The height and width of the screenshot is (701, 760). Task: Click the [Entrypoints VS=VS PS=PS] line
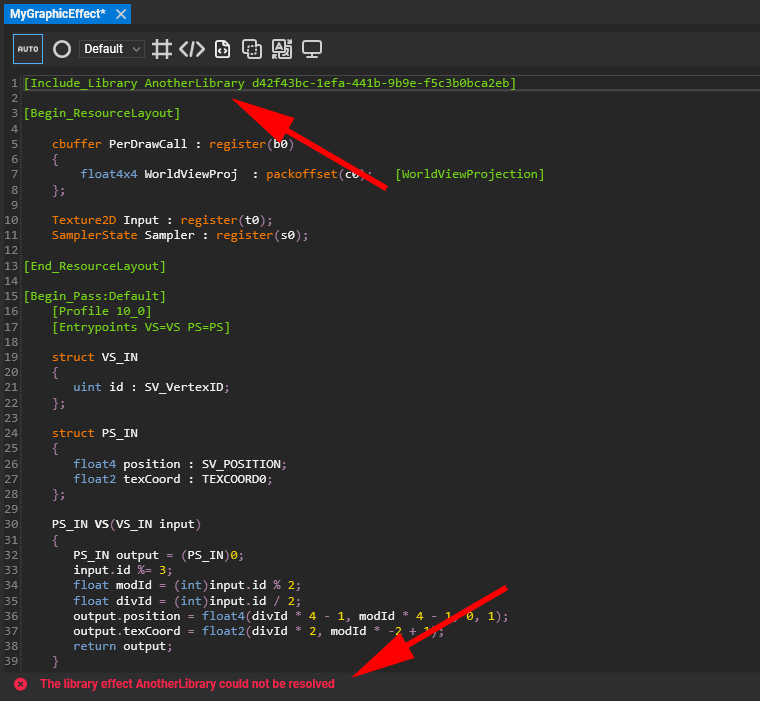coord(141,327)
